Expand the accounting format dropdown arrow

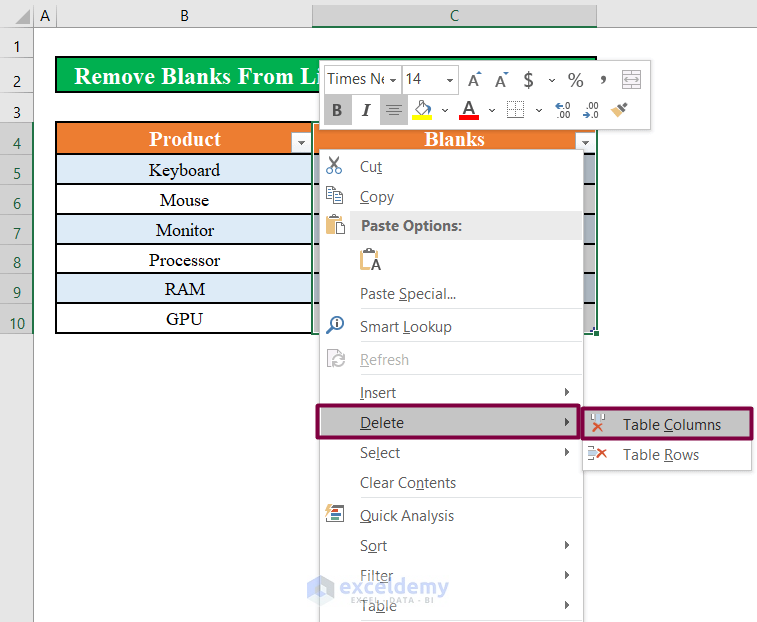[551, 80]
